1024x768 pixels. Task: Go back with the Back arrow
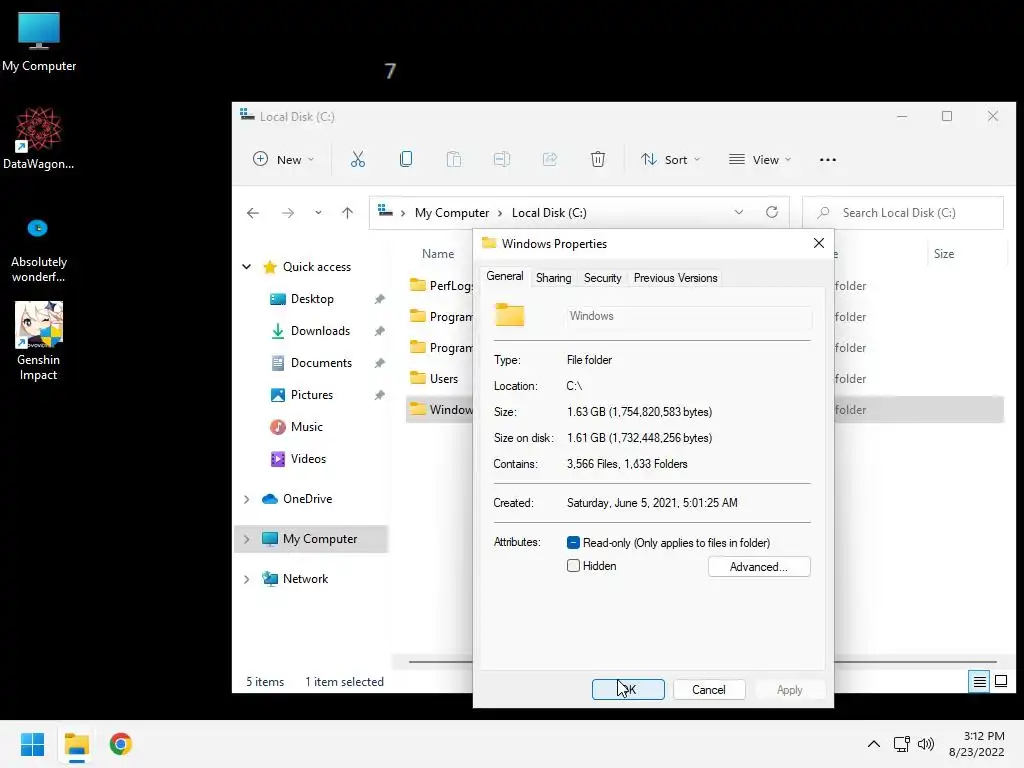click(x=253, y=213)
